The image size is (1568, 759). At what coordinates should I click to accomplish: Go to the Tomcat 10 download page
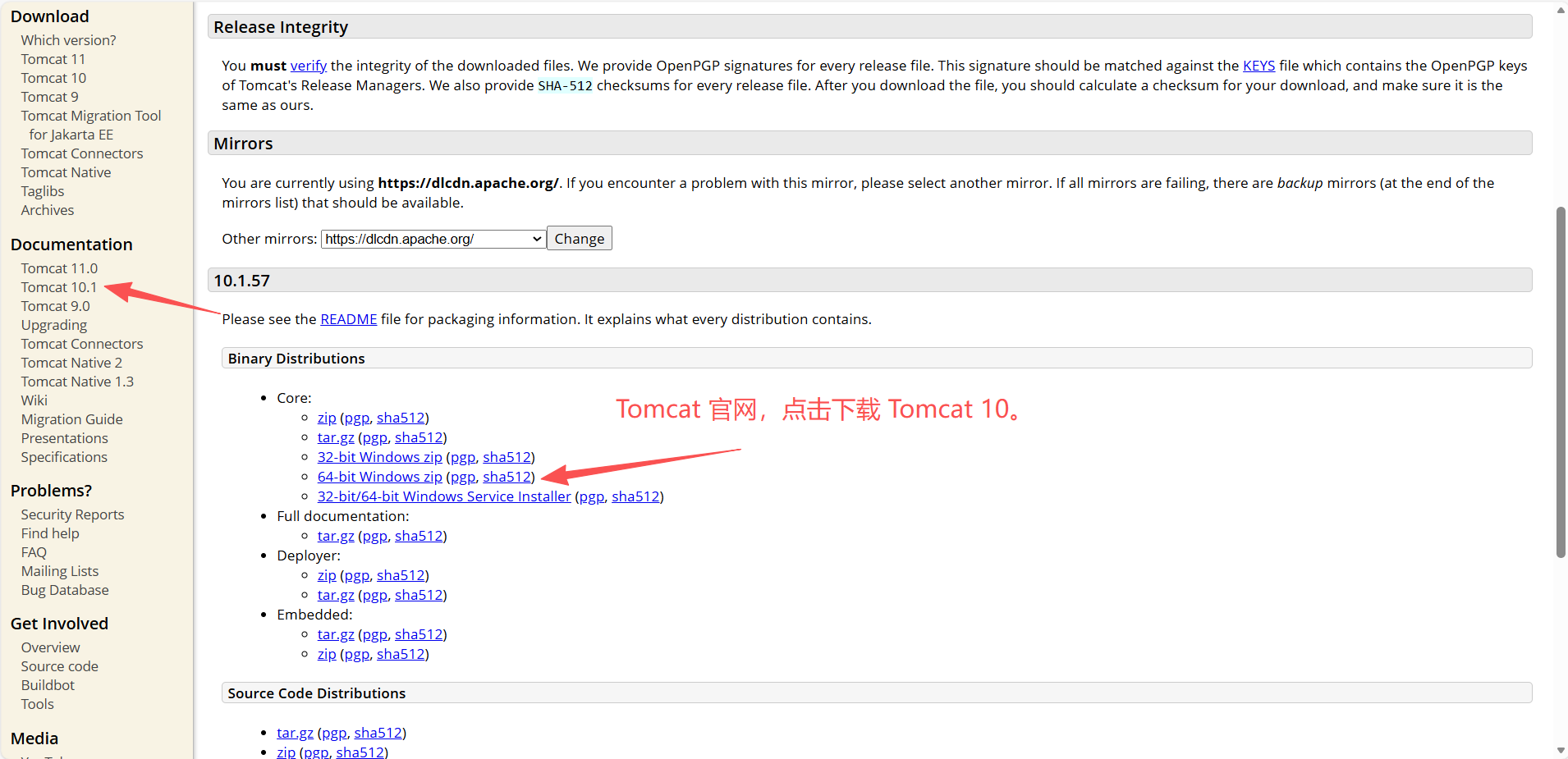tap(53, 78)
